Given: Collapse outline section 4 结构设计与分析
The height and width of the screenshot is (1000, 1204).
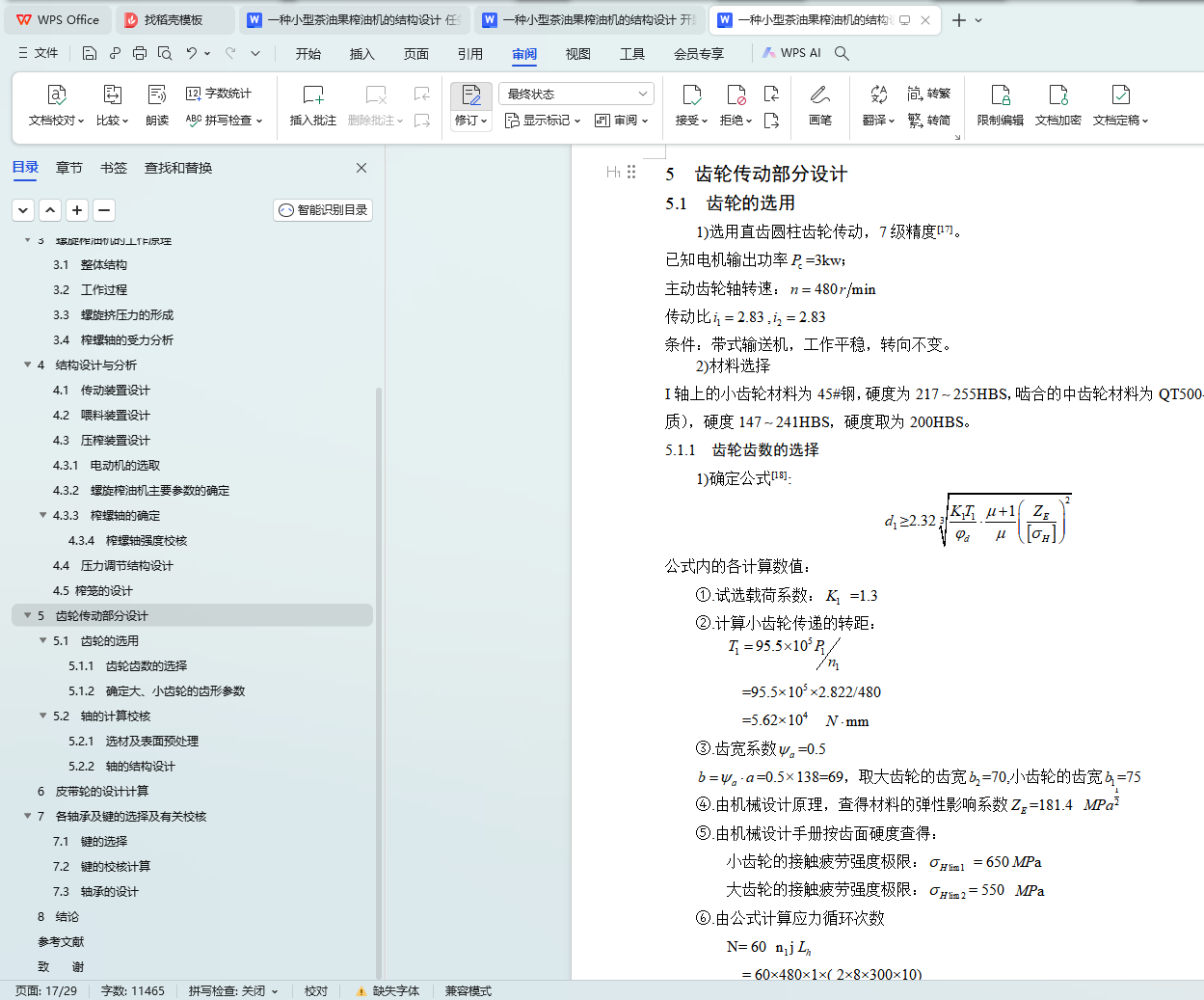Looking at the screenshot, I should [x=27, y=365].
